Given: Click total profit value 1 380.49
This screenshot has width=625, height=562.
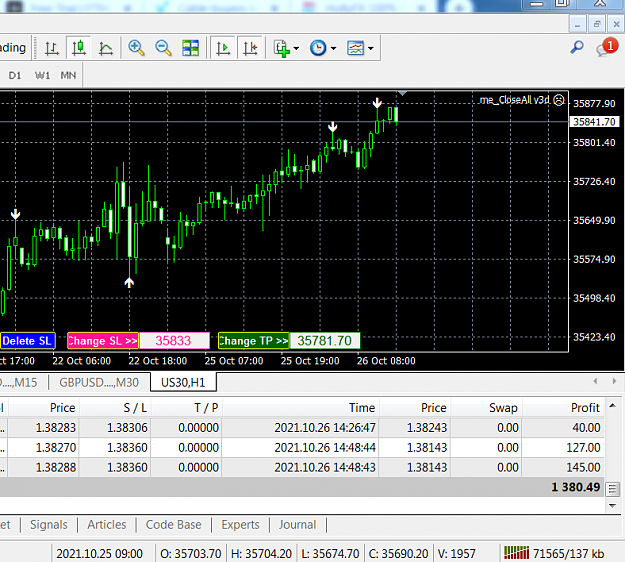Looking at the screenshot, I should pyautogui.click(x=576, y=487).
